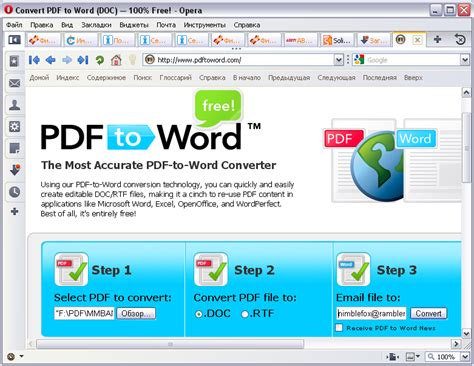This screenshot has height=366, width=474.
Task: Click the Convert button
Action: point(428,313)
